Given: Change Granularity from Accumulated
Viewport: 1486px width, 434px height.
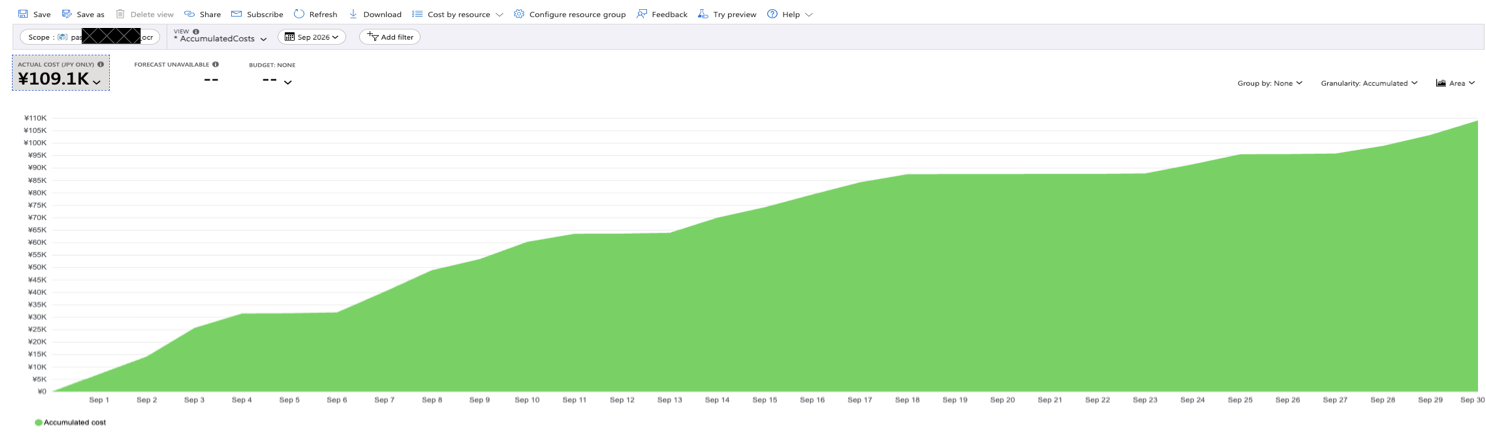Looking at the screenshot, I should pyautogui.click(x=1369, y=83).
